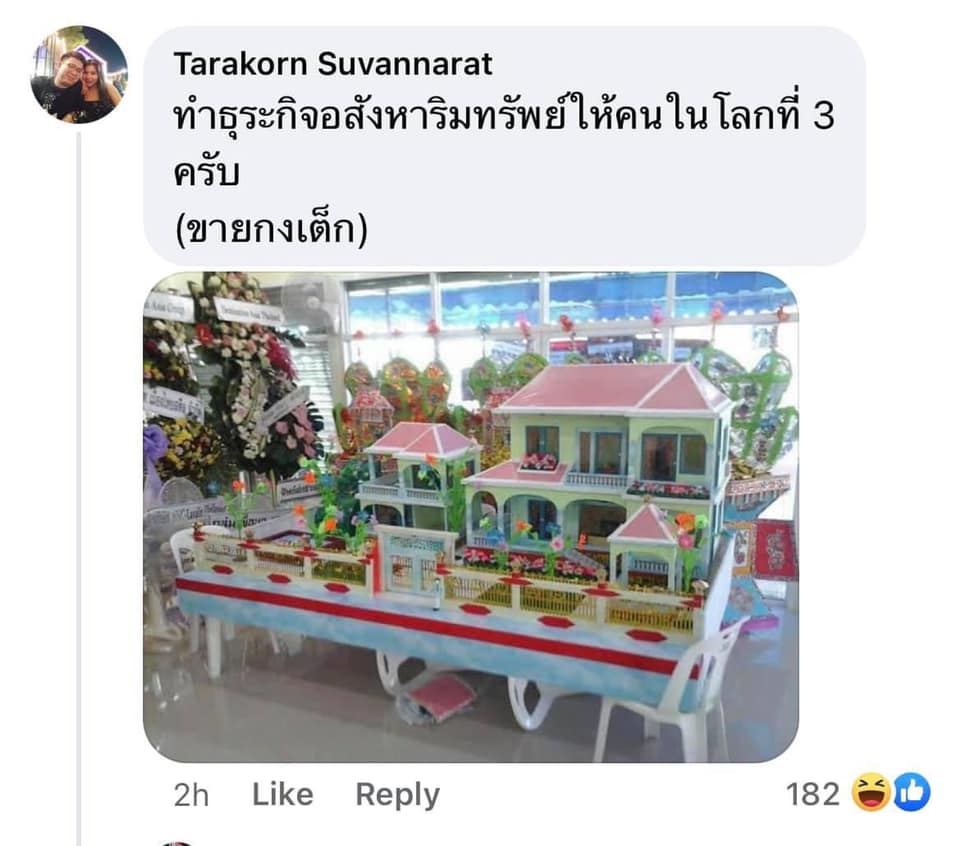960x846 pixels.
Task: Click the "(ขายกงเต็ก)" text line
Action: [271, 230]
